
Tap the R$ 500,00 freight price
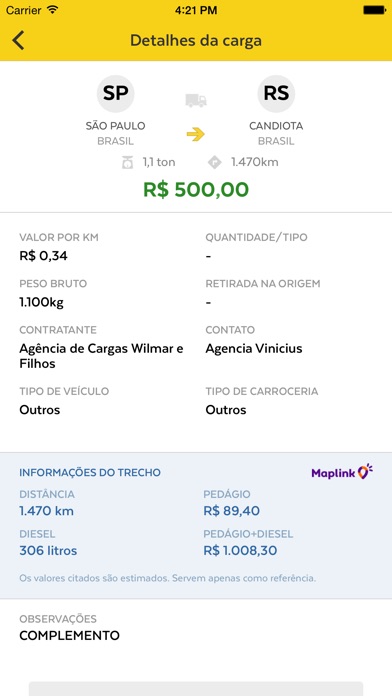[196, 190]
